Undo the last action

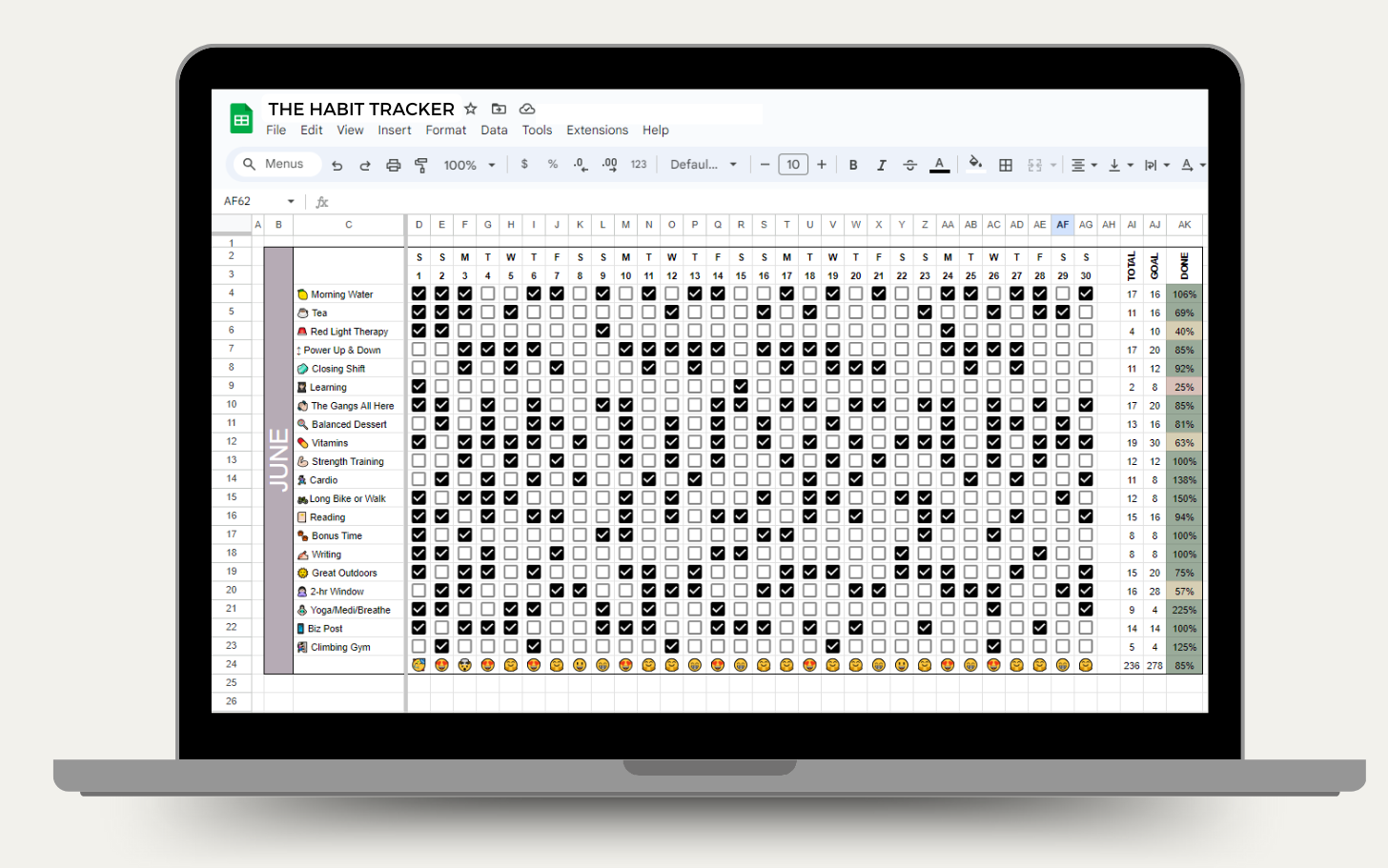pos(337,165)
